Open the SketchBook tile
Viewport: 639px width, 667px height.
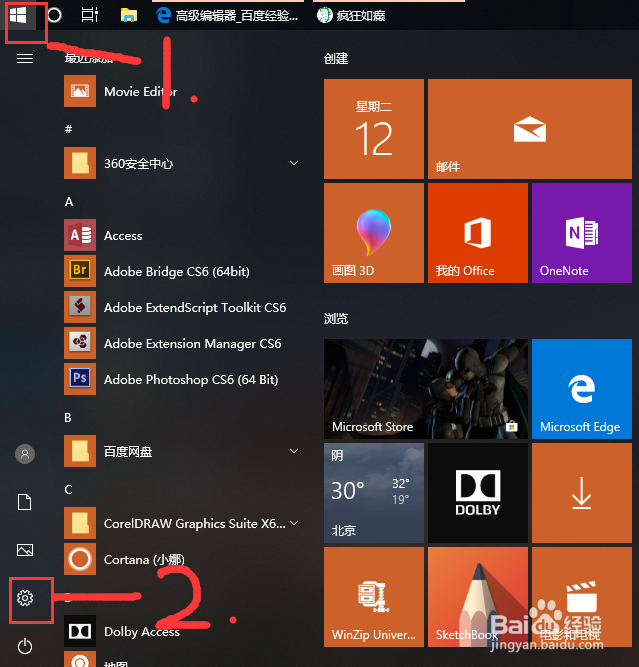pyautogui.click(x=478, y=597)
